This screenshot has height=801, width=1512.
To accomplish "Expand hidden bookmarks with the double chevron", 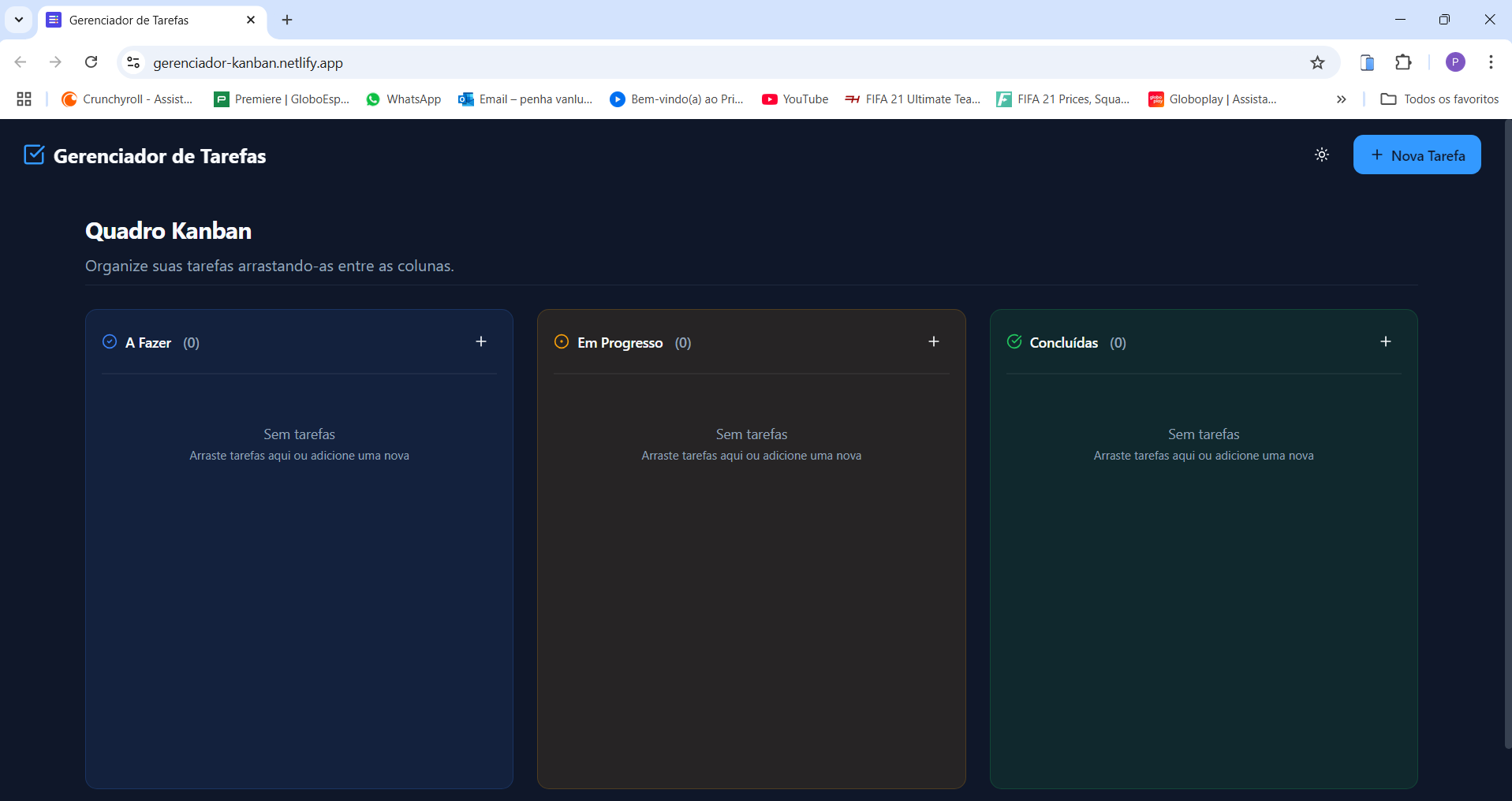I will click(1340, 99).
